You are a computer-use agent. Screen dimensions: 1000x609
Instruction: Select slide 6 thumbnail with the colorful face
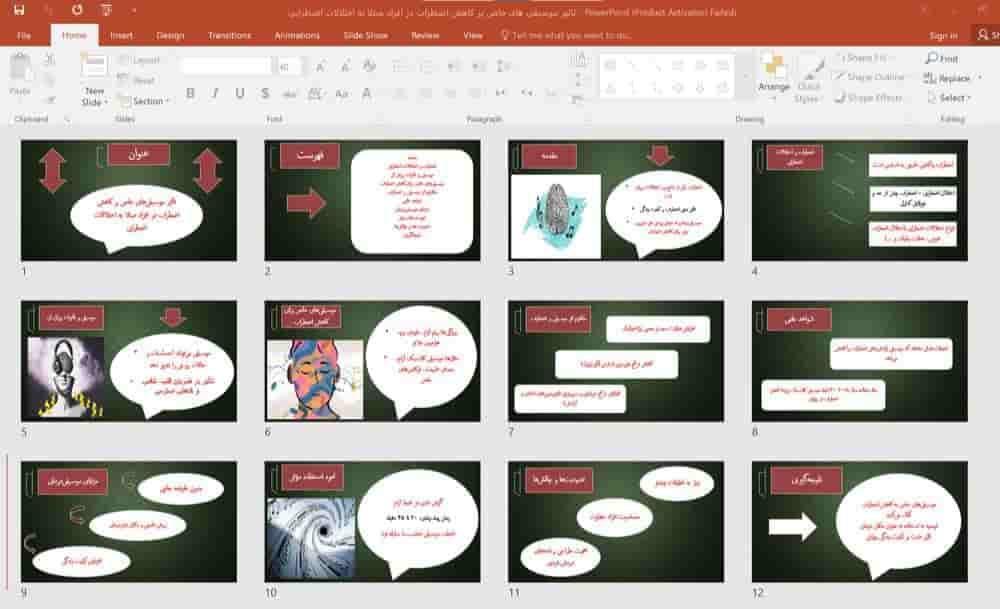(x=372, y=361)
